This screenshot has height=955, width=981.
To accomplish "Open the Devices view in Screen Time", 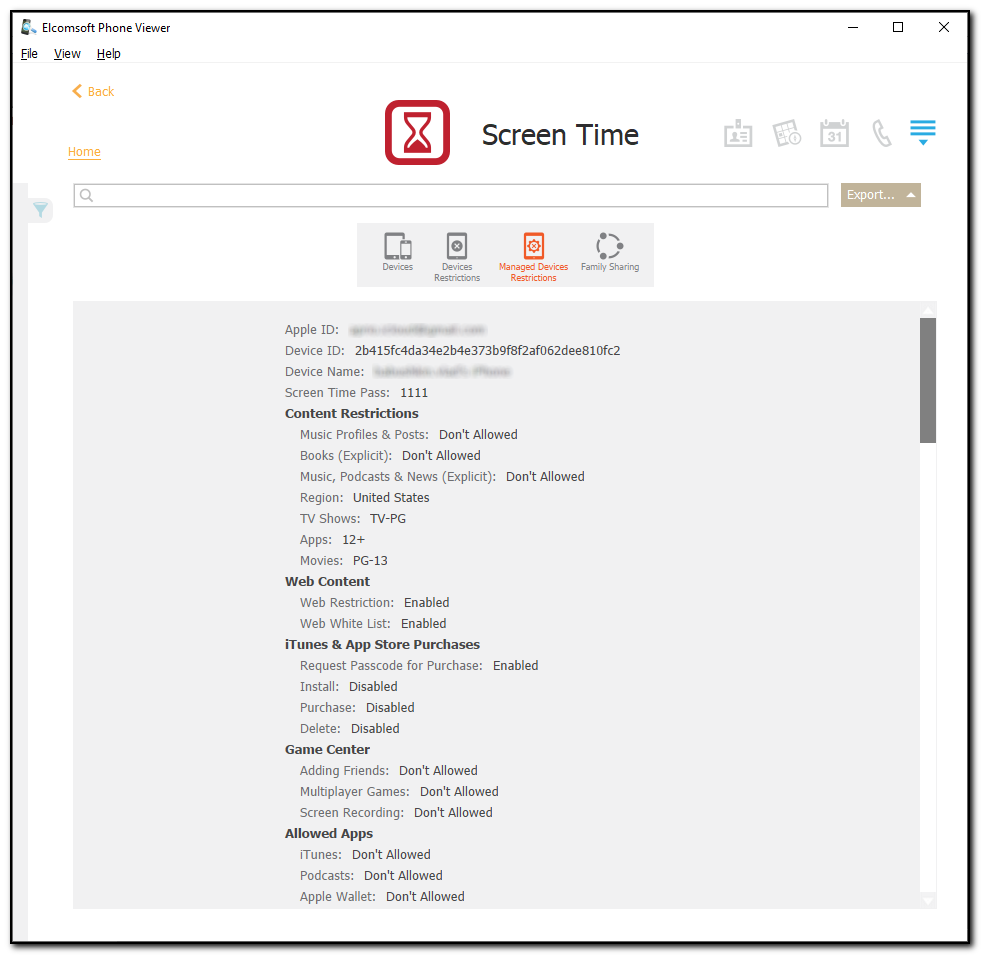I will 397,253.
